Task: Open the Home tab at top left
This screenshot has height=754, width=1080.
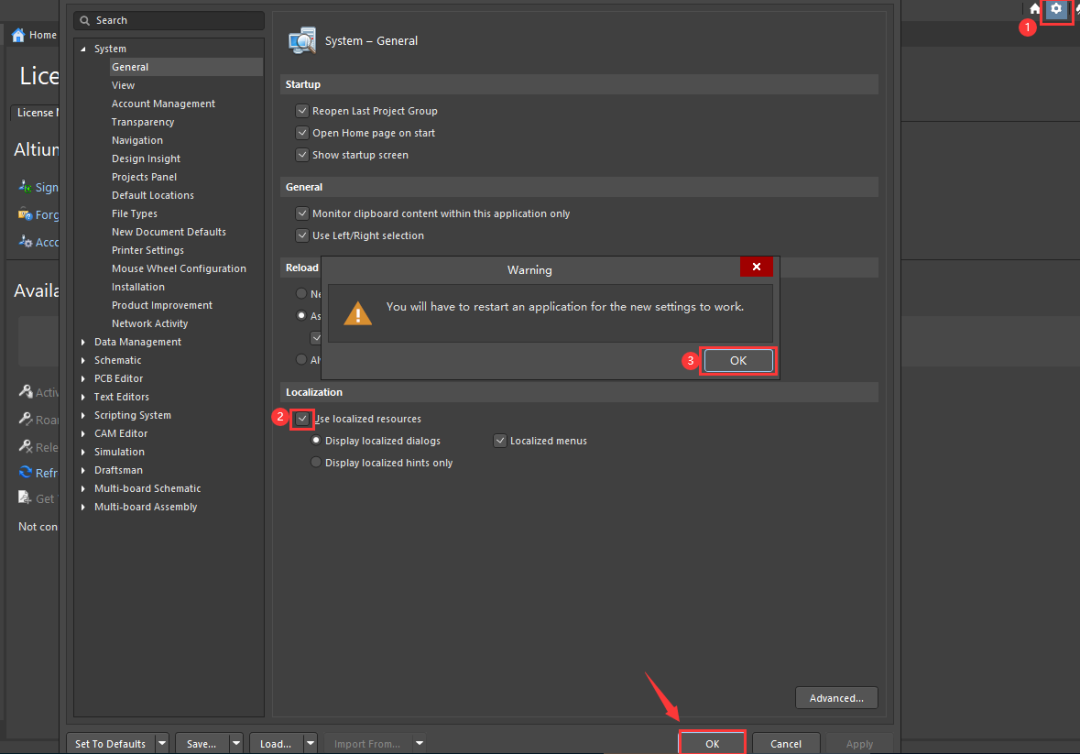Action: tap(34, 35)
